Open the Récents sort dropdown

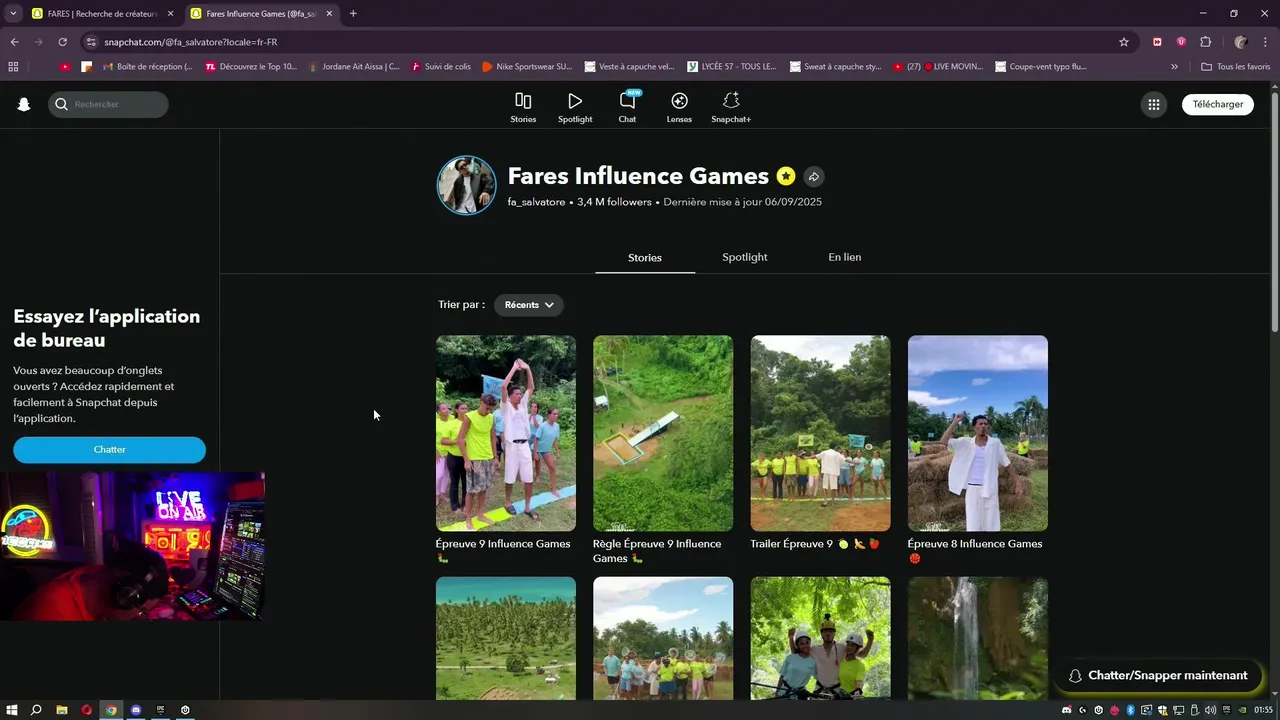coord(529,305)
